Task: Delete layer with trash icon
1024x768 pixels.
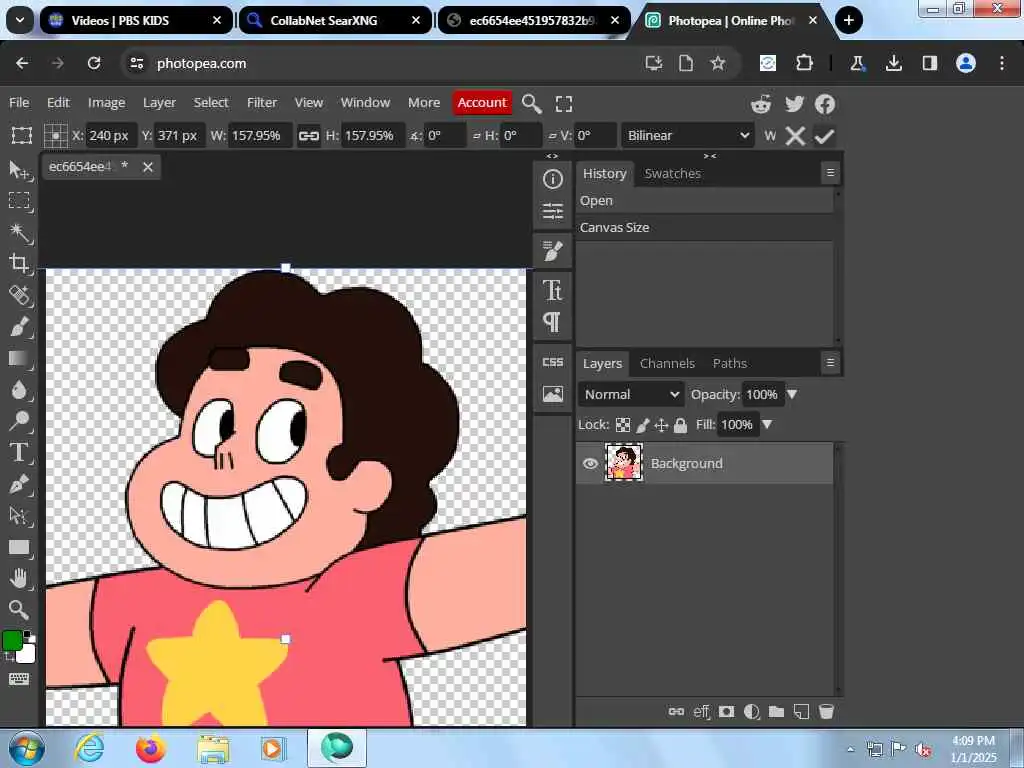Action: (826, 711)
